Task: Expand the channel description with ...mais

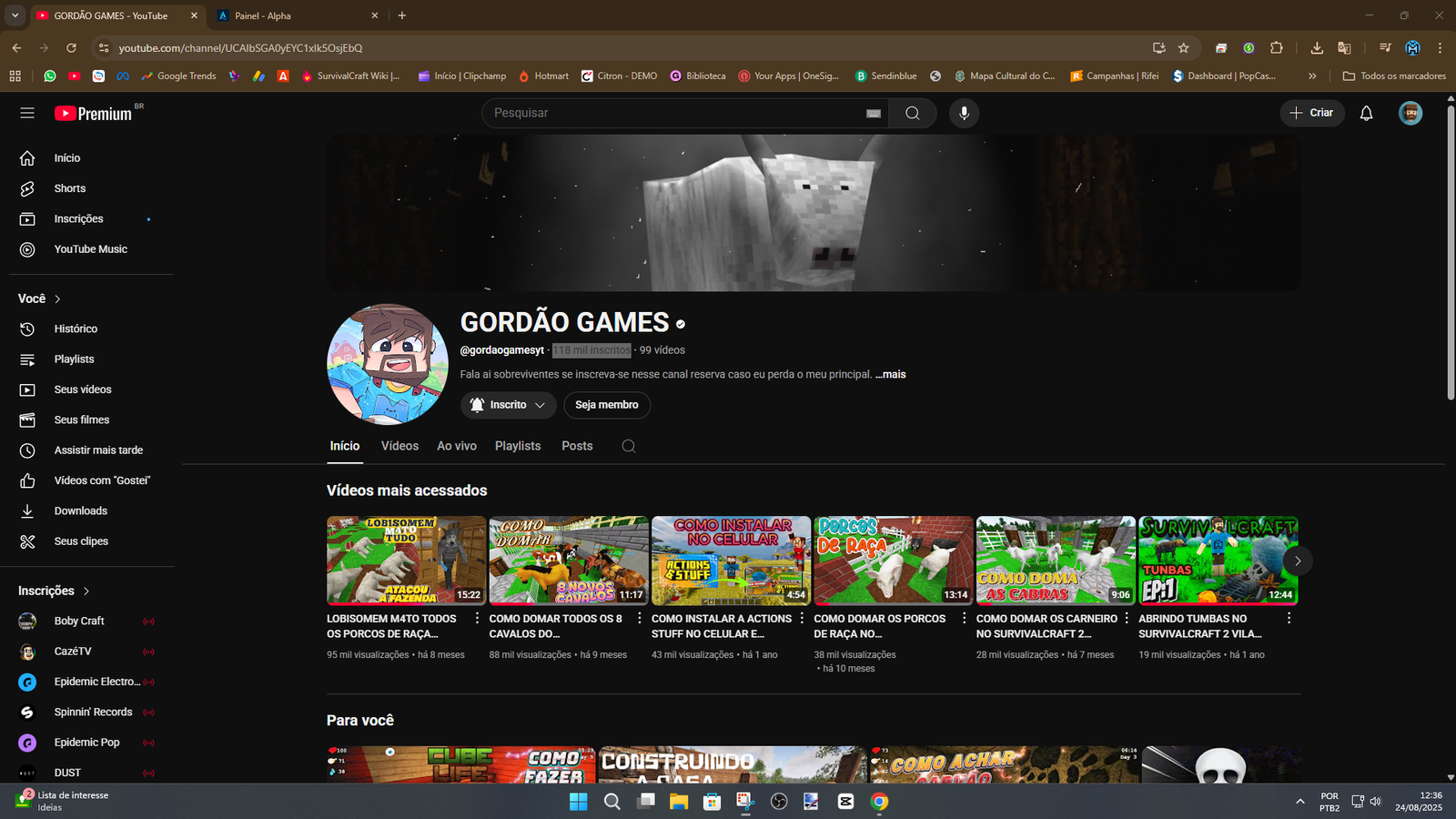Action: [x=891, y=375]
